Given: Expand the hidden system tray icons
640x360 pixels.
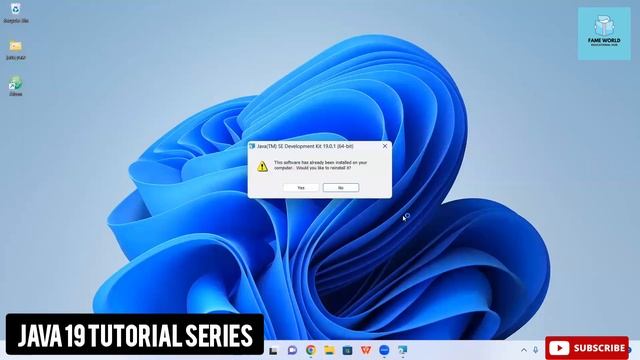Looking at the screenshot, I should tap(524, 350).
